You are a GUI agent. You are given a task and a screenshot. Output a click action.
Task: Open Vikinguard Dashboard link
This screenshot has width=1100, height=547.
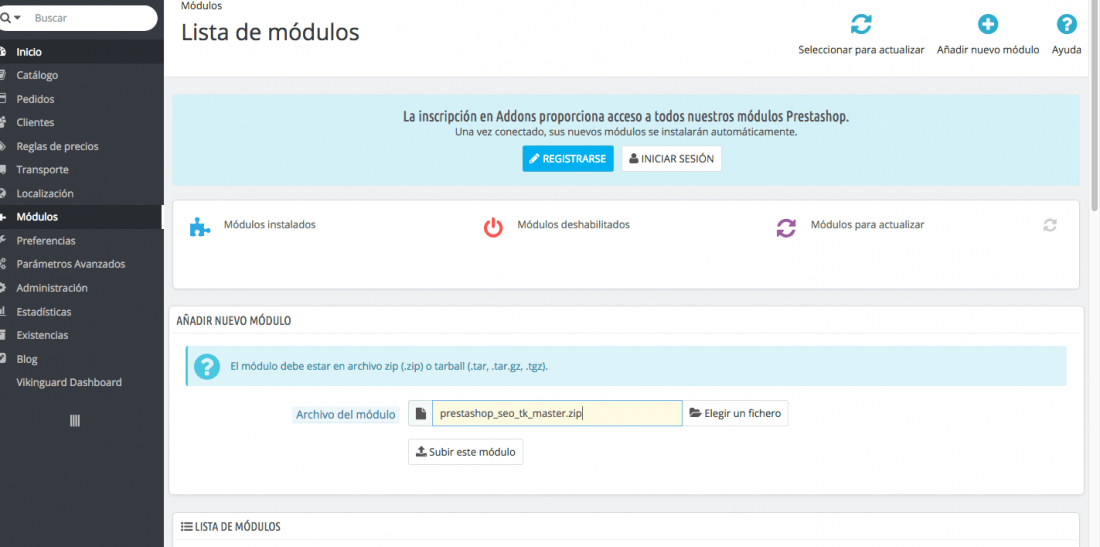pos(69,382)
